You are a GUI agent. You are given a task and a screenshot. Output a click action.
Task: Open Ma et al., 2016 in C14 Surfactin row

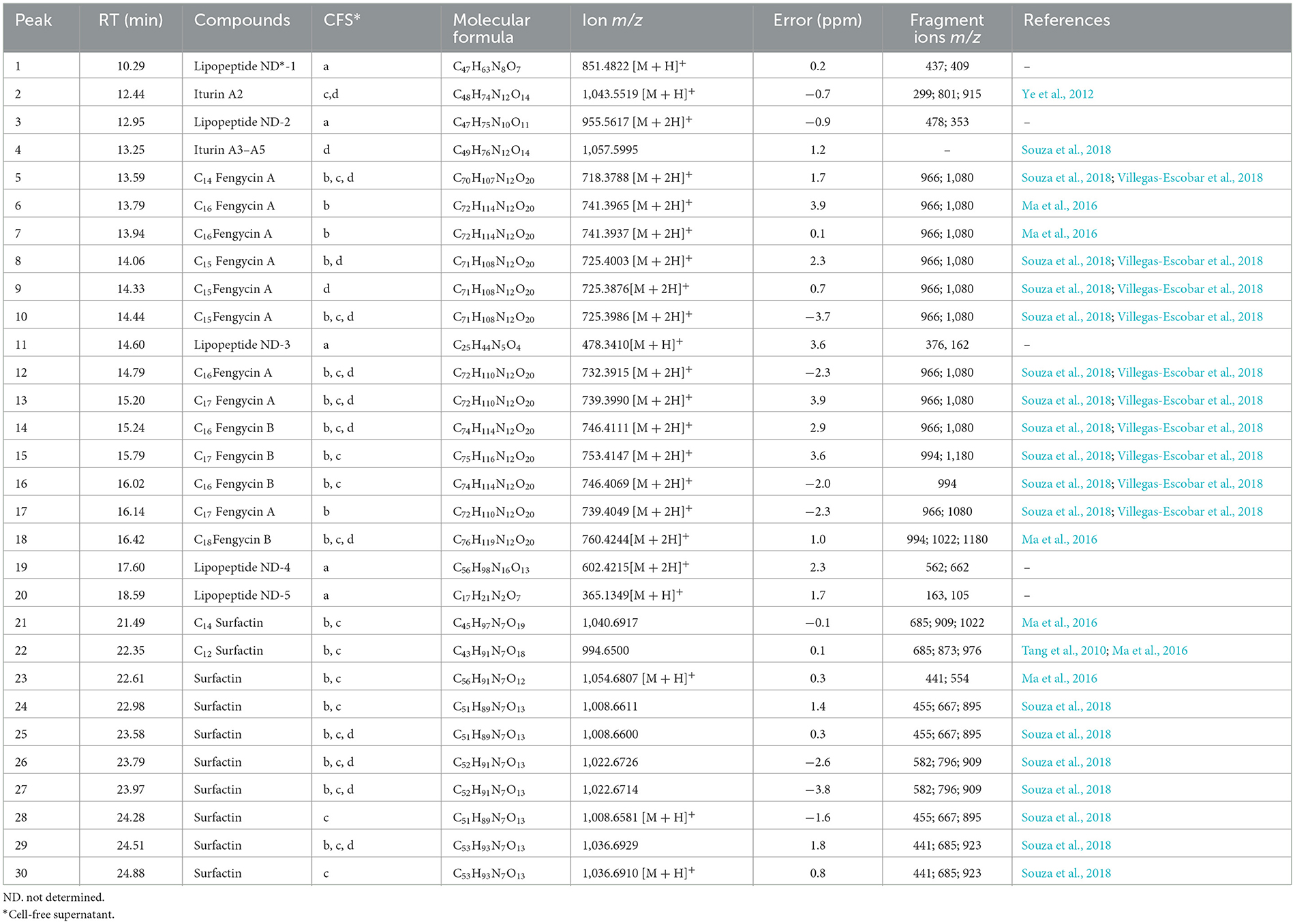coord(1059,623)
